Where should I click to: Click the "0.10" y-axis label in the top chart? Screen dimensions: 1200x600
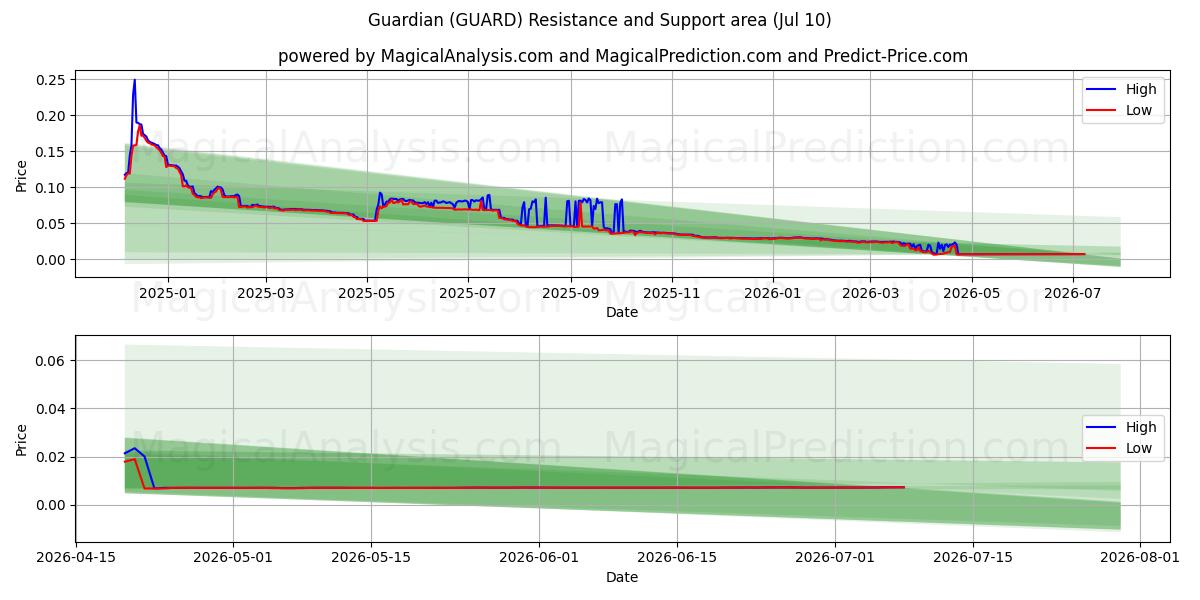(51, 188)
